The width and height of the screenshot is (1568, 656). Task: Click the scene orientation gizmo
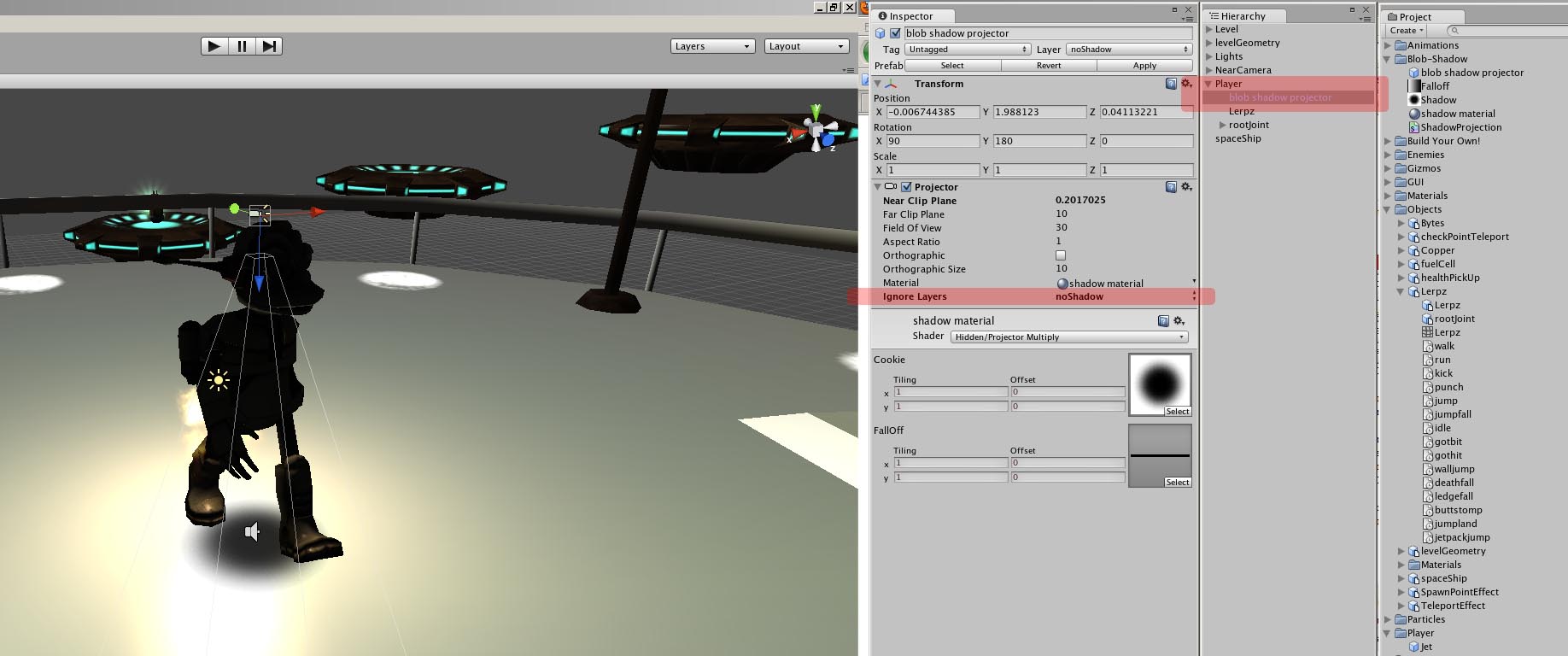(x=816, y=130)
